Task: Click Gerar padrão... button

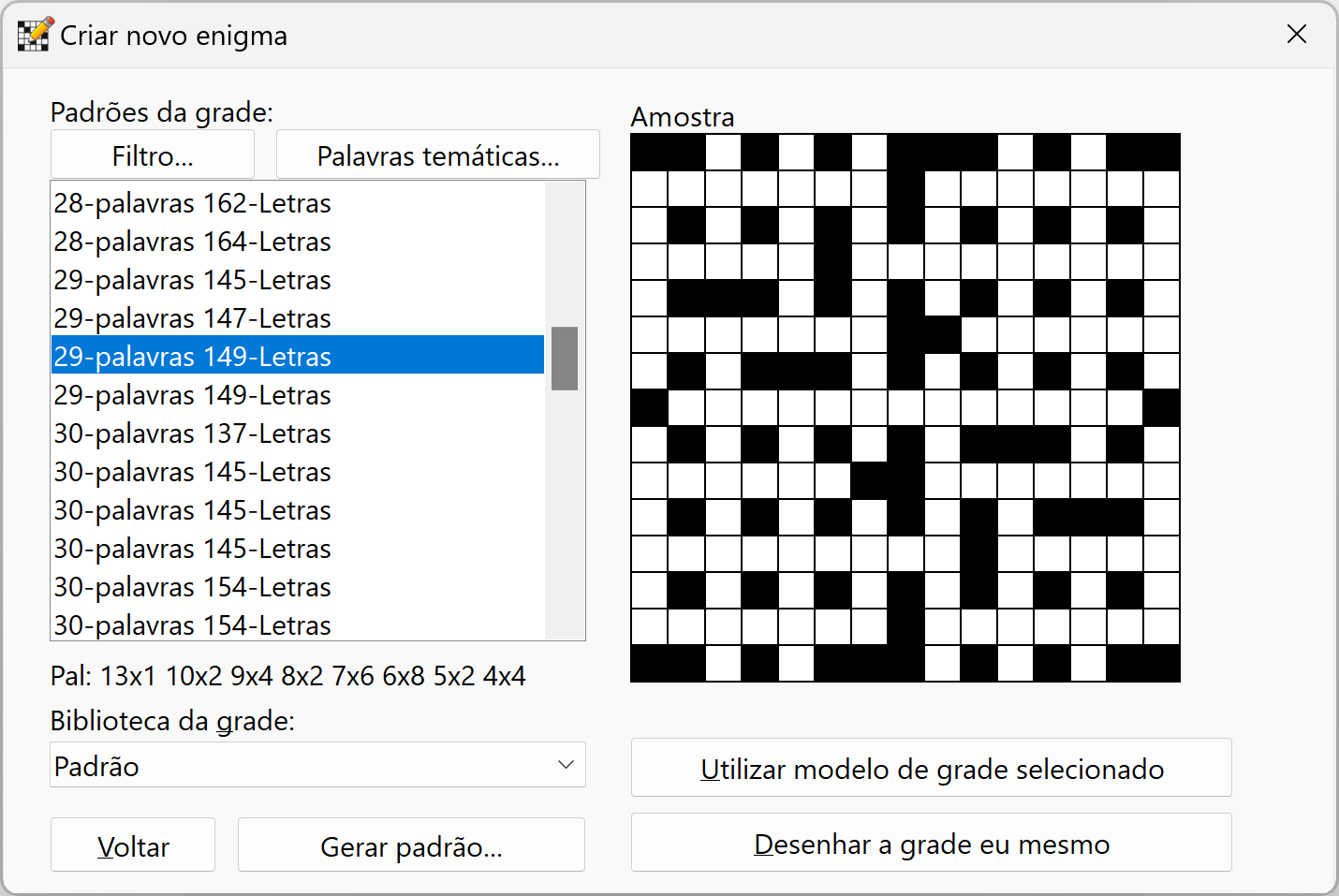Action: tap(412, 845)
